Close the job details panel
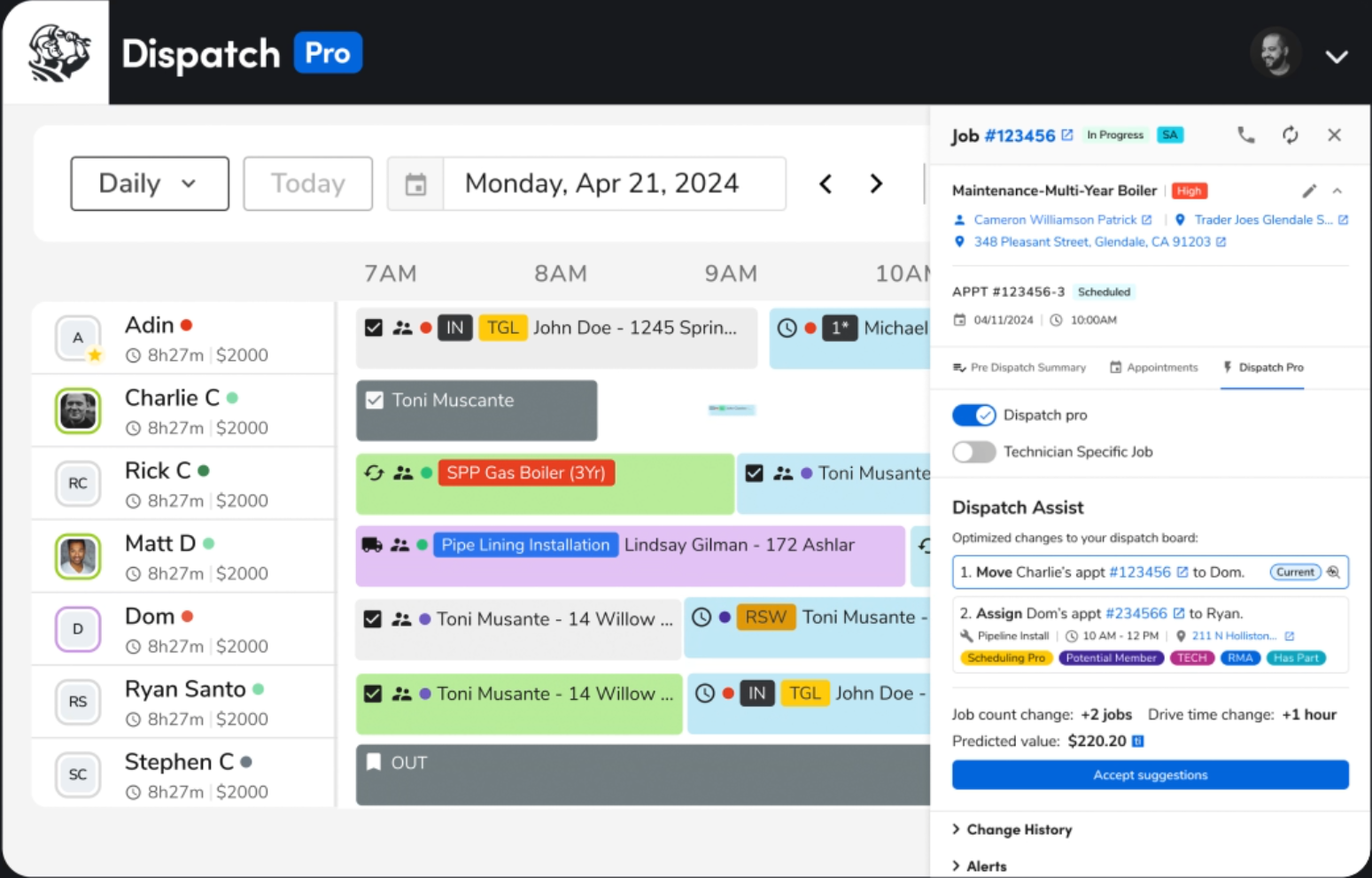Screen dimensions: 1372x878 1334,135
